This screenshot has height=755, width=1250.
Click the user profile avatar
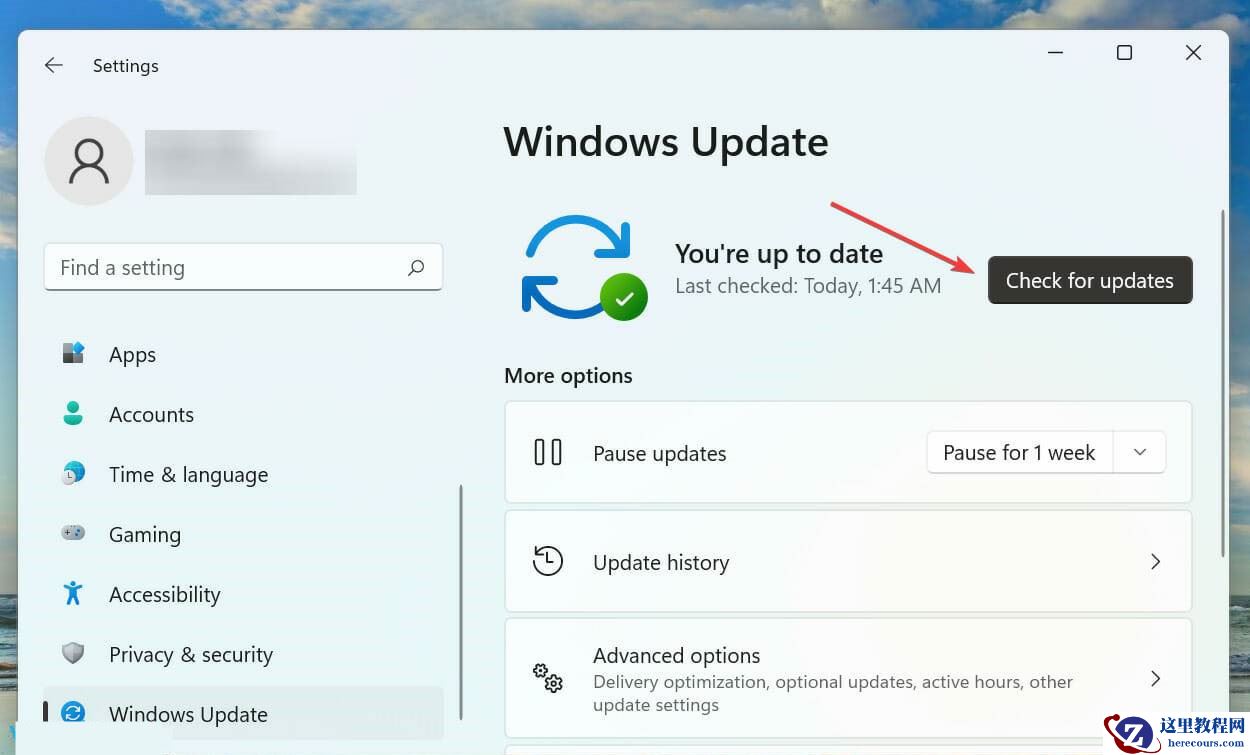coord(89,161)
